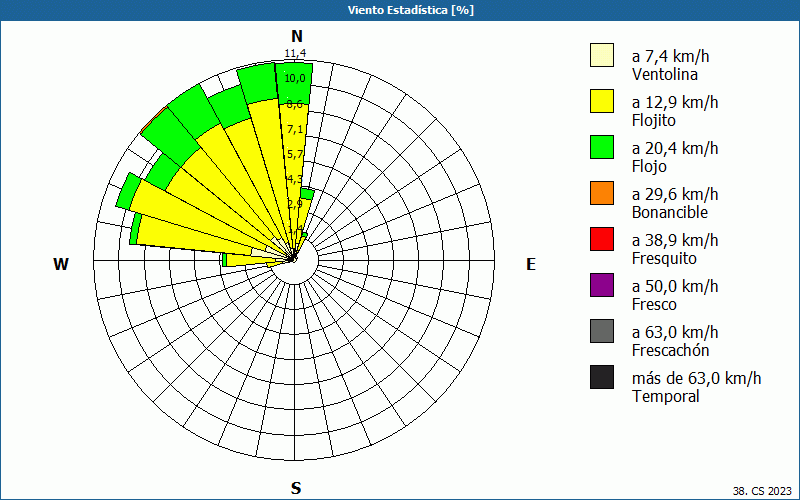Click the '38. CS 2023' footer text
Image resolution: width=800 pixels, height=500 pixels.
point(761,491)
